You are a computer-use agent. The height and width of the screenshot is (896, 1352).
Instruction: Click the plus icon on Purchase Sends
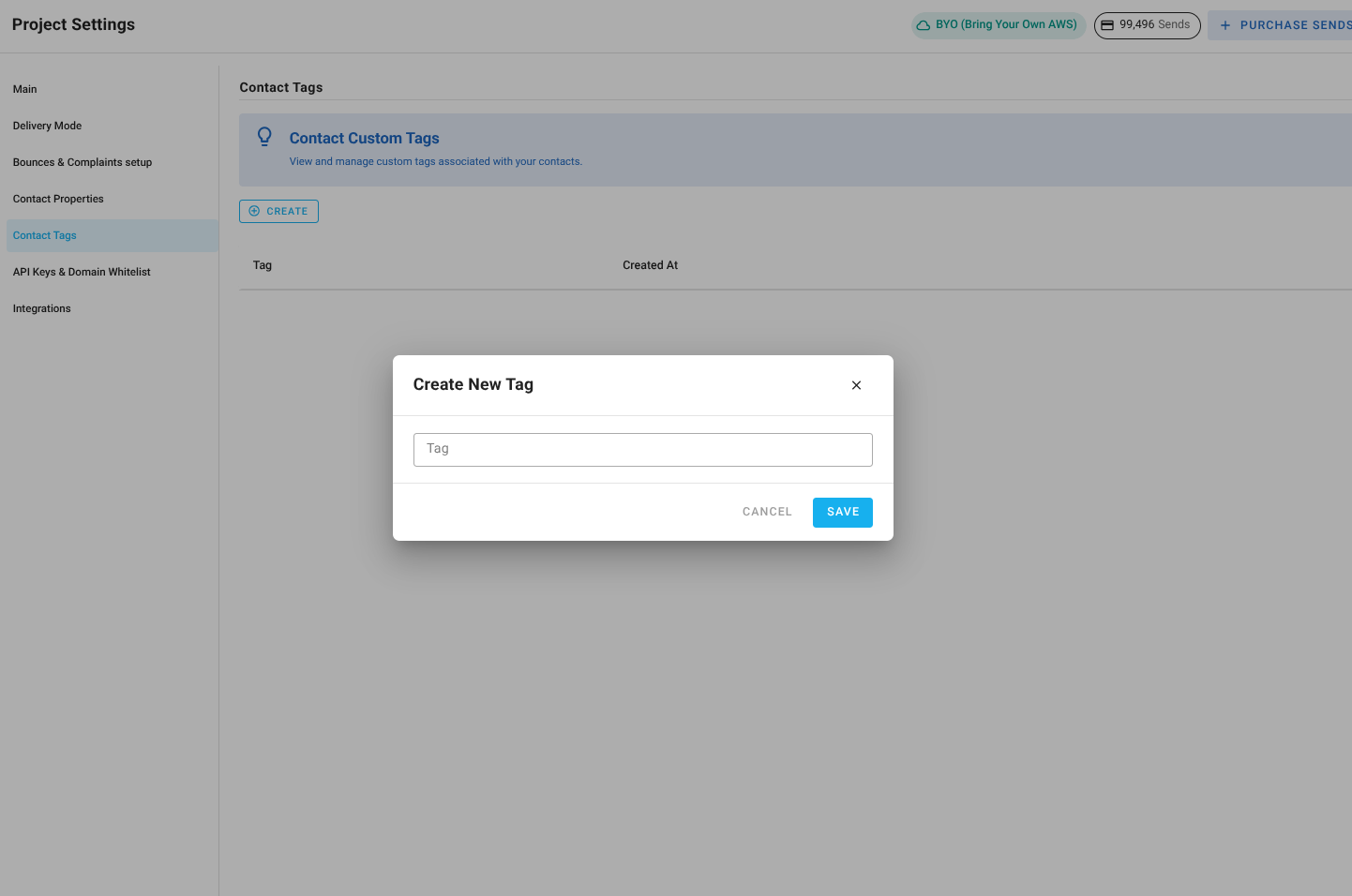[x=1224, y=24]
